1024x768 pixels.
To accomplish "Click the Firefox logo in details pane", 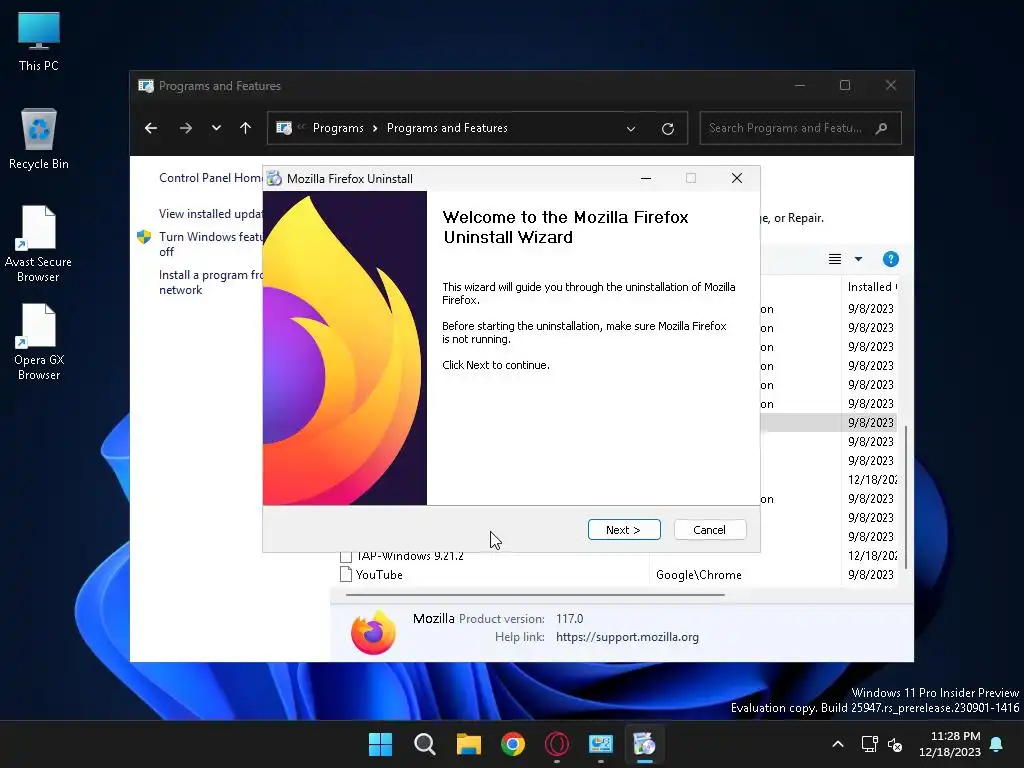I will tap(373, 632).
